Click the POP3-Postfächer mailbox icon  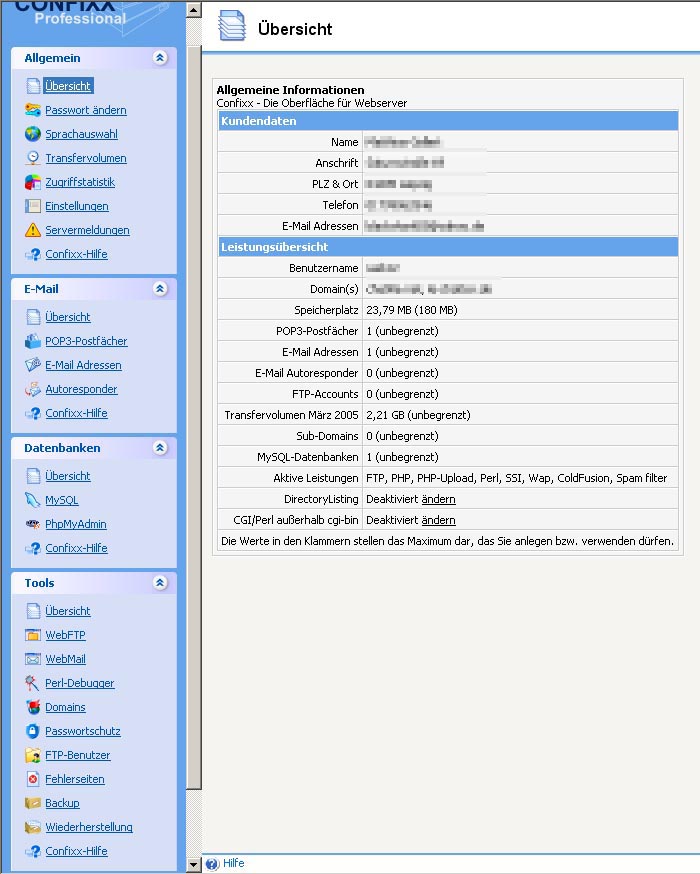[x=33, y=341]
